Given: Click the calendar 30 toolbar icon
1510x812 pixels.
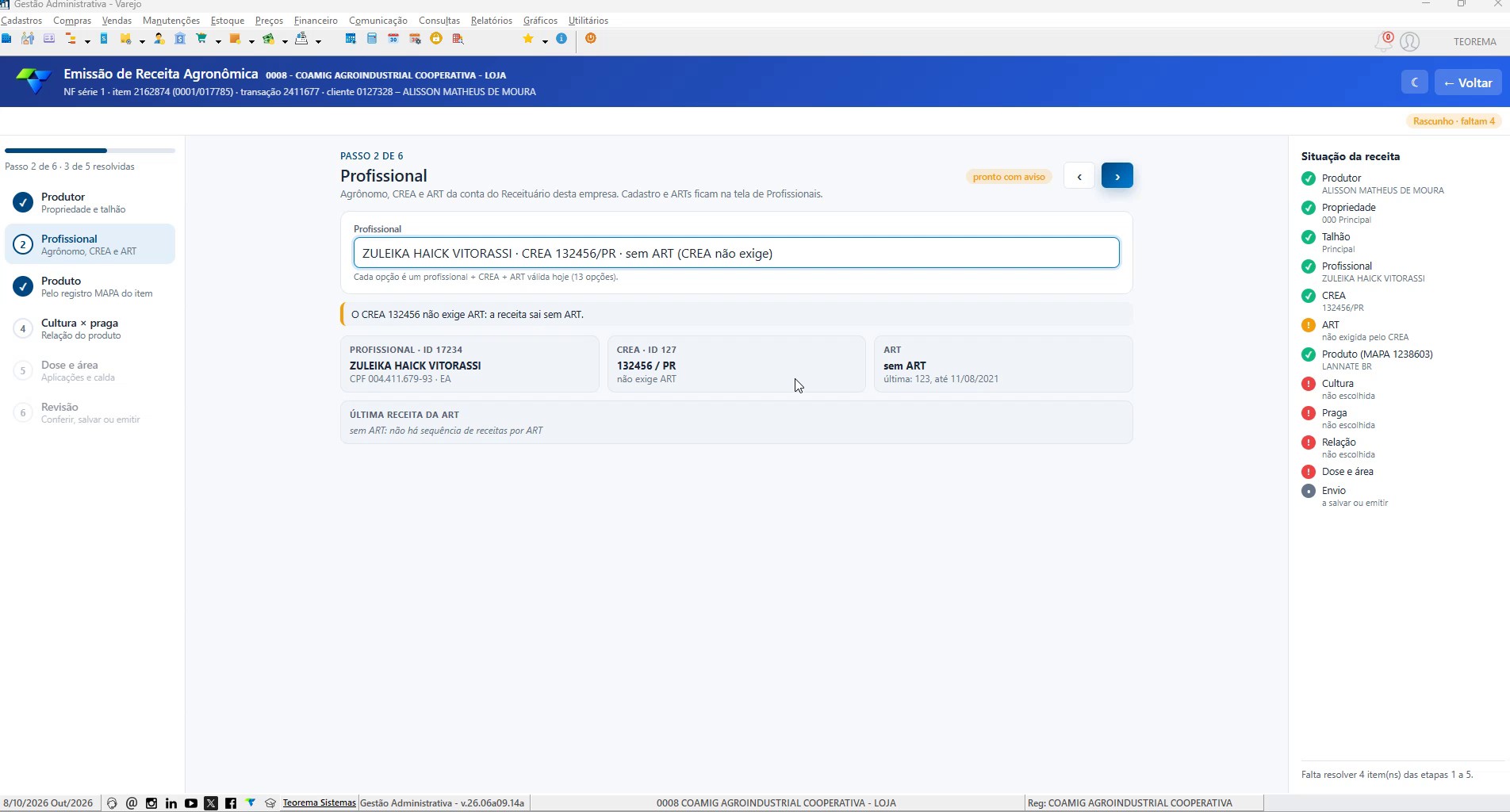Looking at the screenshot, I should pyautogui.click(x=393, y=38).
